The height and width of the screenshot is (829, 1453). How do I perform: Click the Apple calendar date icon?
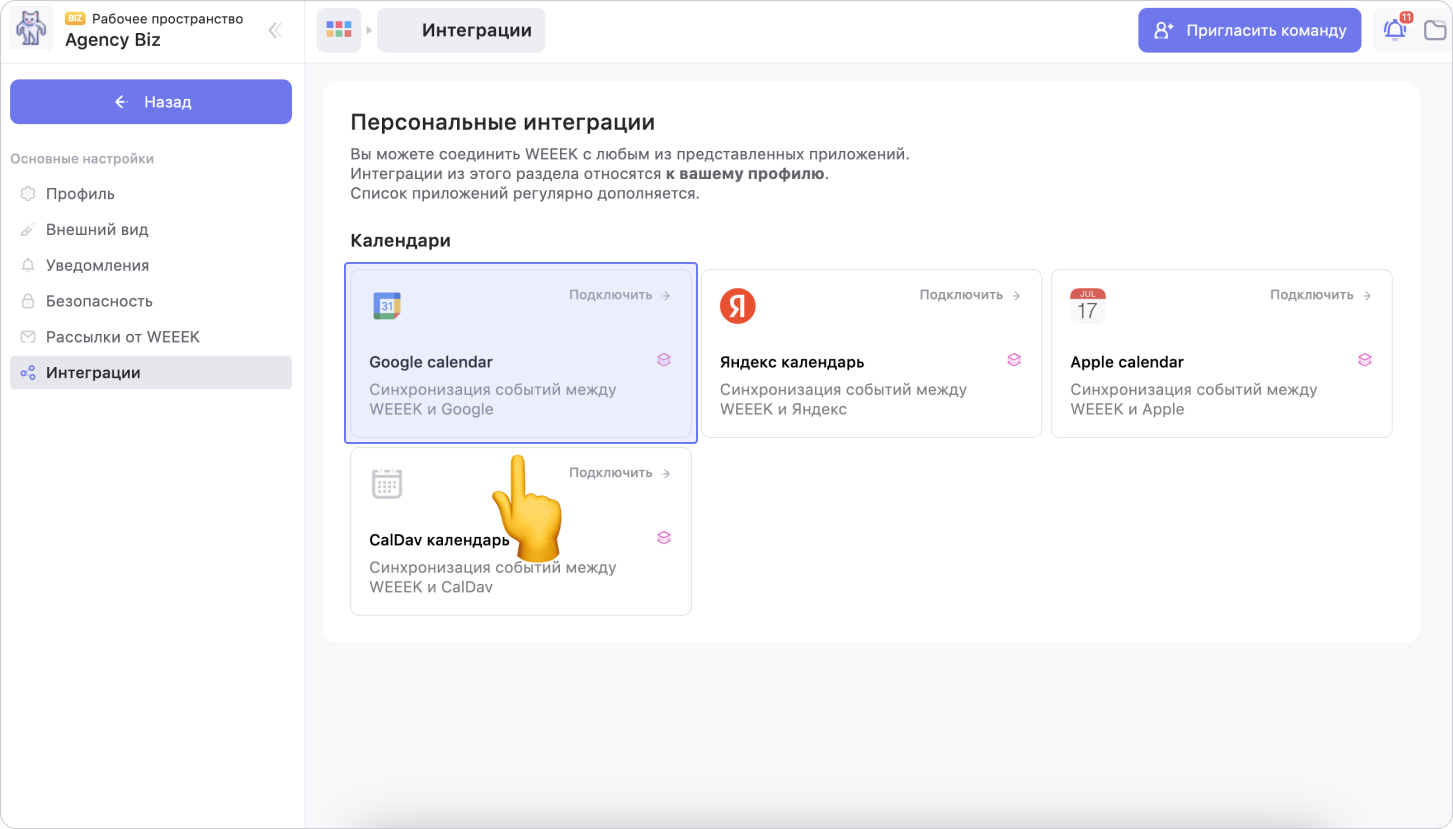click(x=1087, y=306)
